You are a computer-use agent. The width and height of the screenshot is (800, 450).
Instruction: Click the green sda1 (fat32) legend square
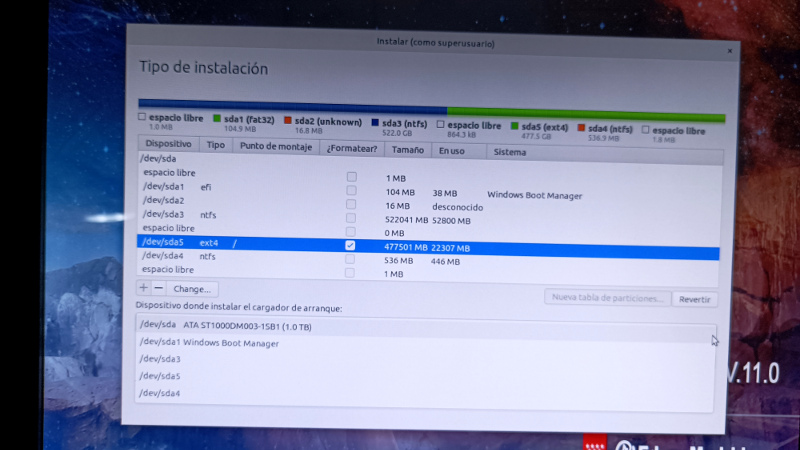pos(216,119)
